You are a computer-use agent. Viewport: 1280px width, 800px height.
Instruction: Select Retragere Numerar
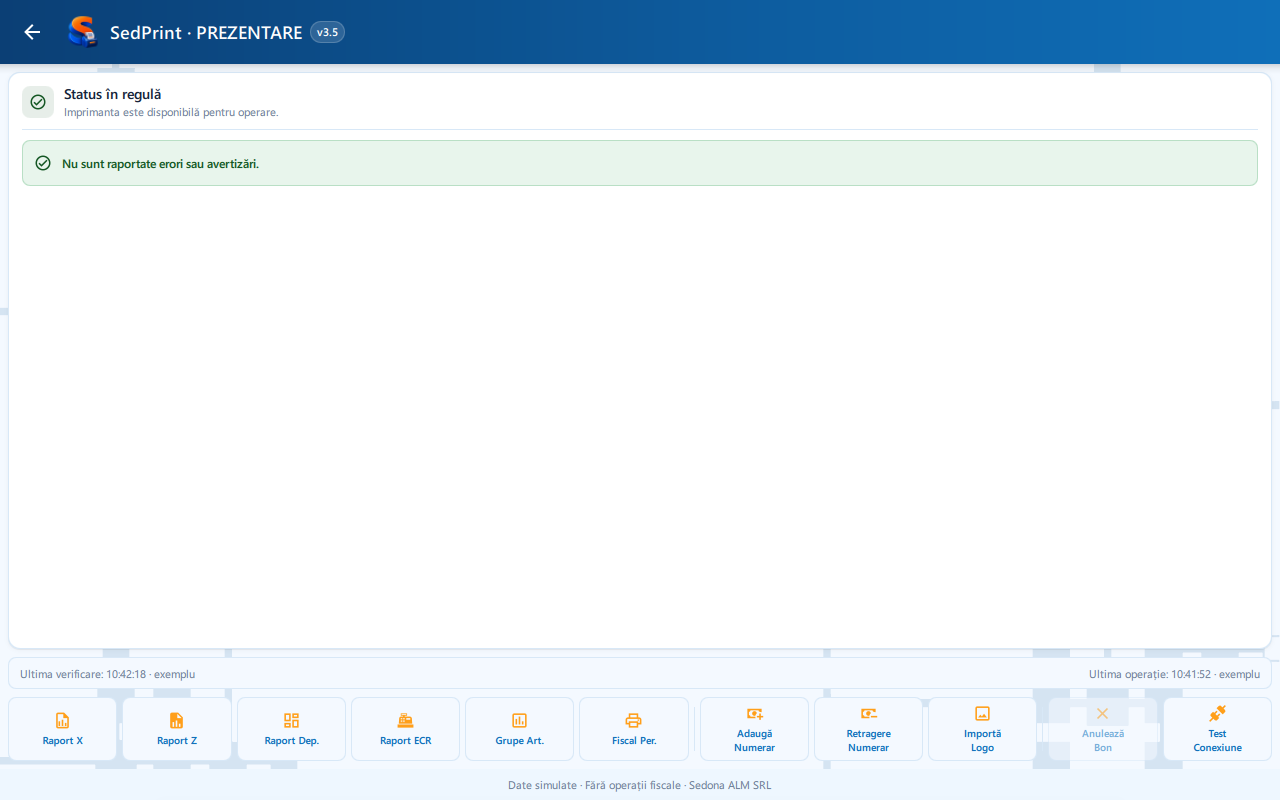coord(868,729)
